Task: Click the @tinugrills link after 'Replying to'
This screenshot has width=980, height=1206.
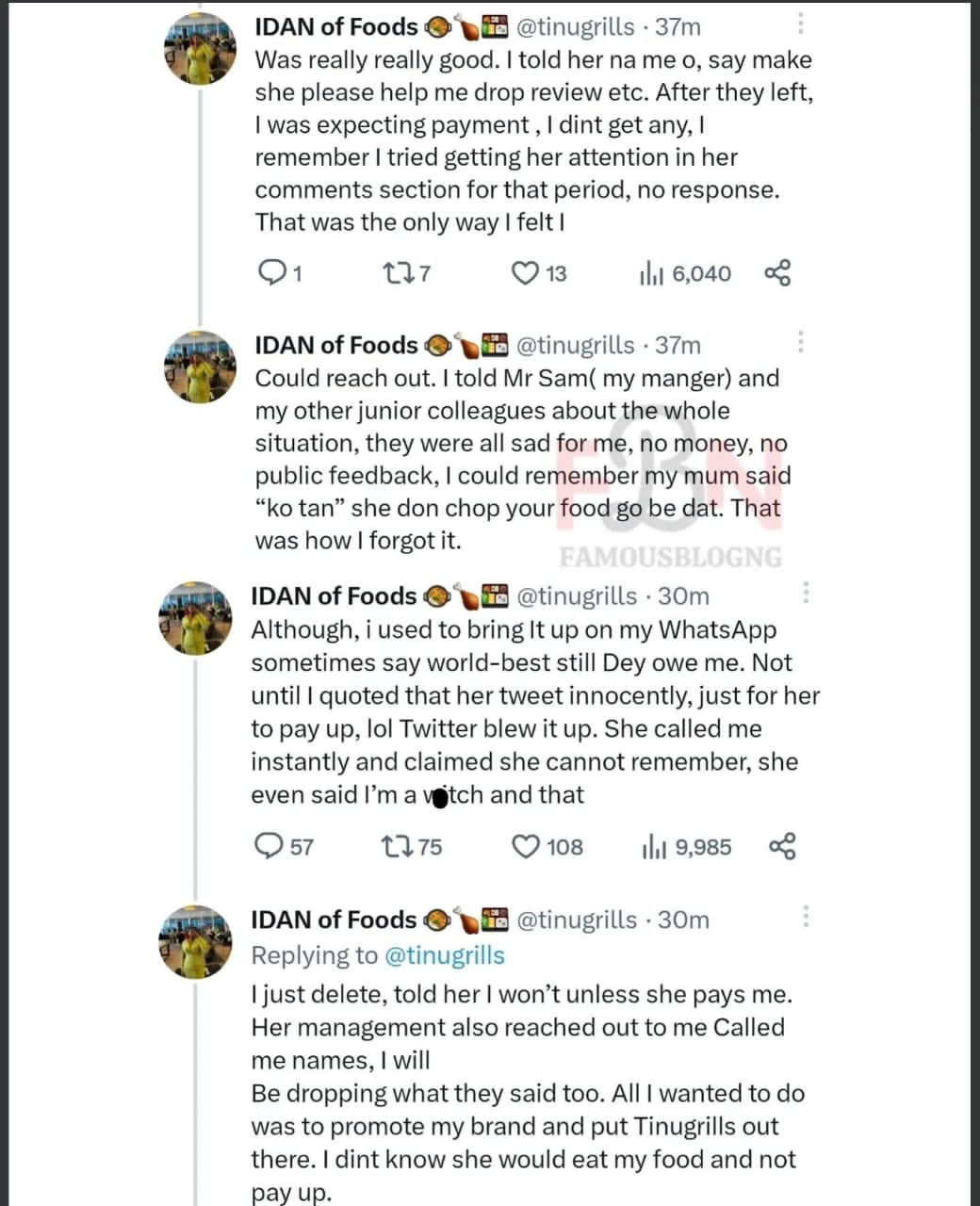Action: pyautogui.click(x=444, y=955)
